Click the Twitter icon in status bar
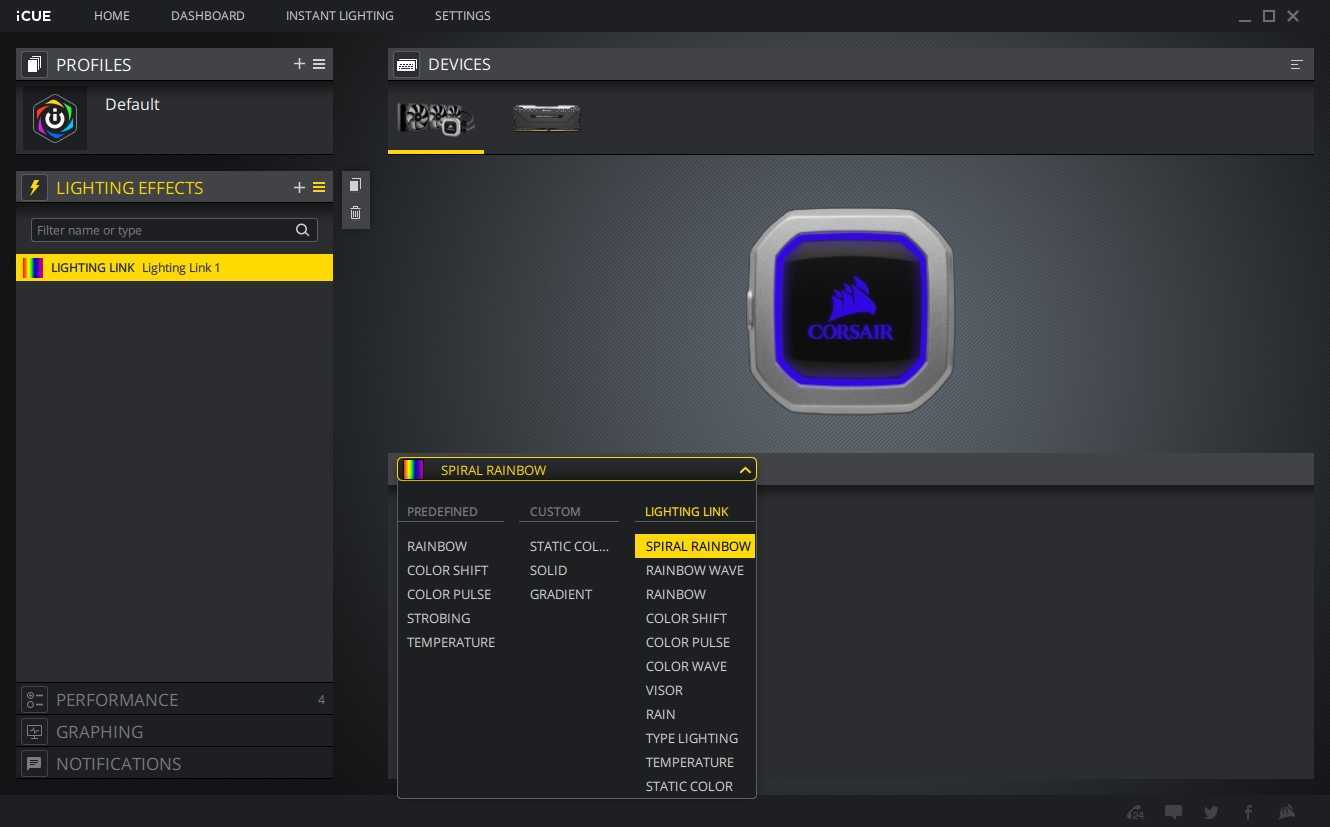Image resolution: width=1330 pixels, height=827 pixels. pos(1211,812)
